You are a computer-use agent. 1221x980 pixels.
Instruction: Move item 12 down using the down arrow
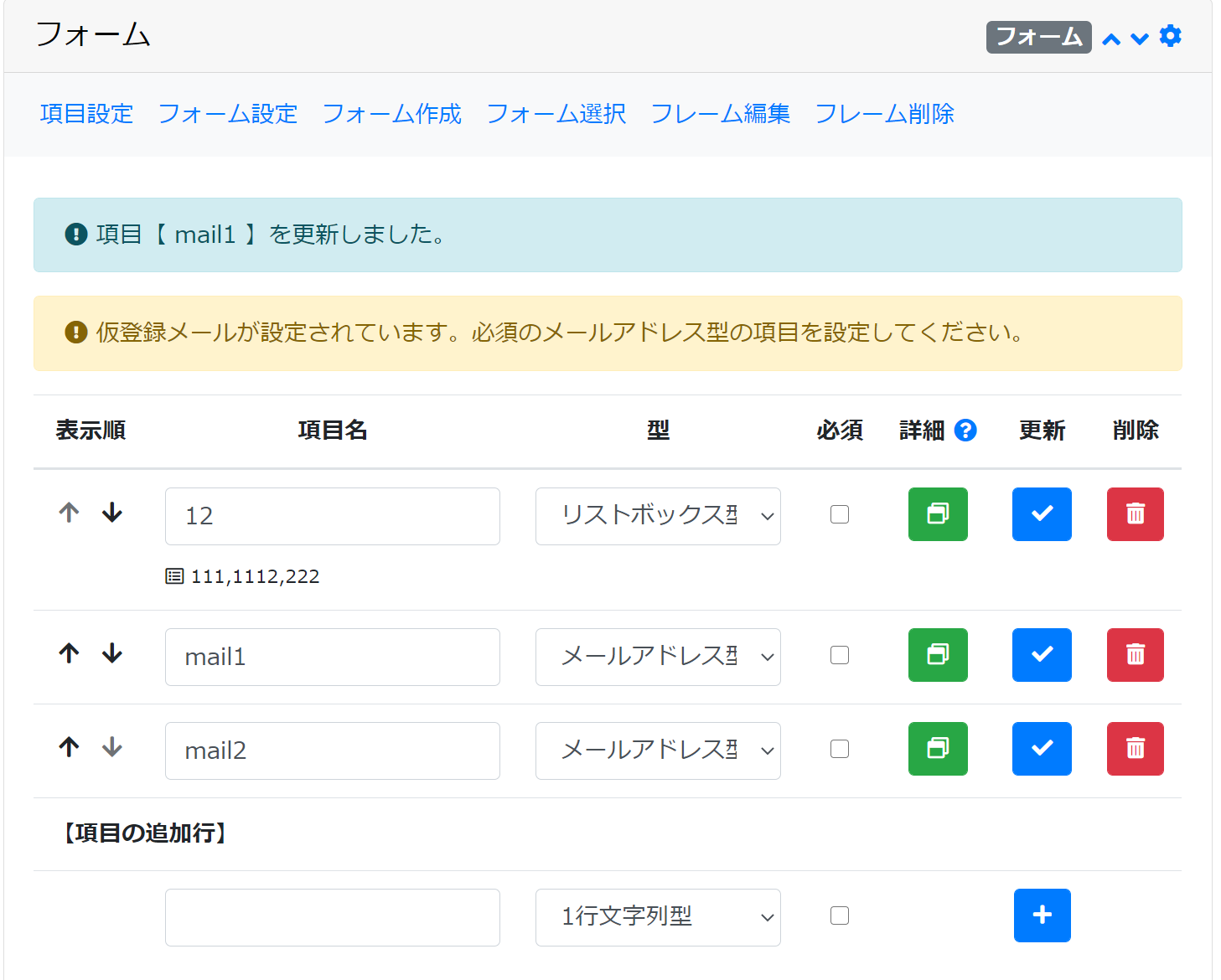click(112, 513)
